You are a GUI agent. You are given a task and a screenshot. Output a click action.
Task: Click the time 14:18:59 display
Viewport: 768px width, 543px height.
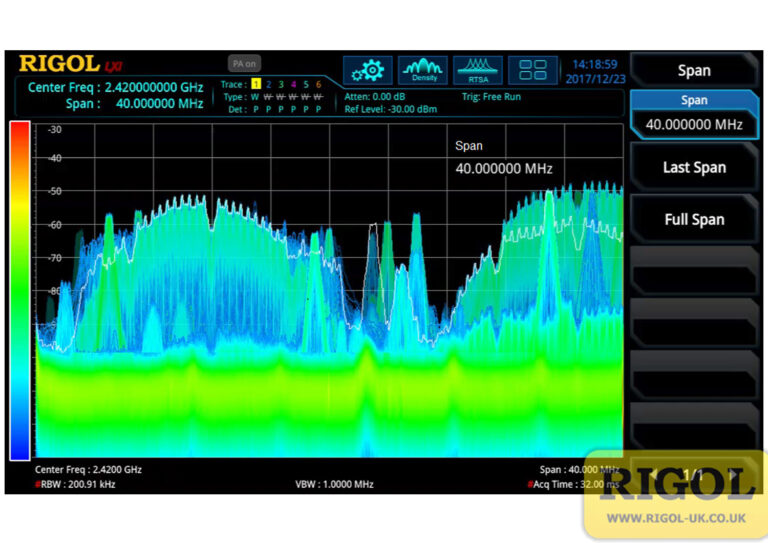[595, 64]
